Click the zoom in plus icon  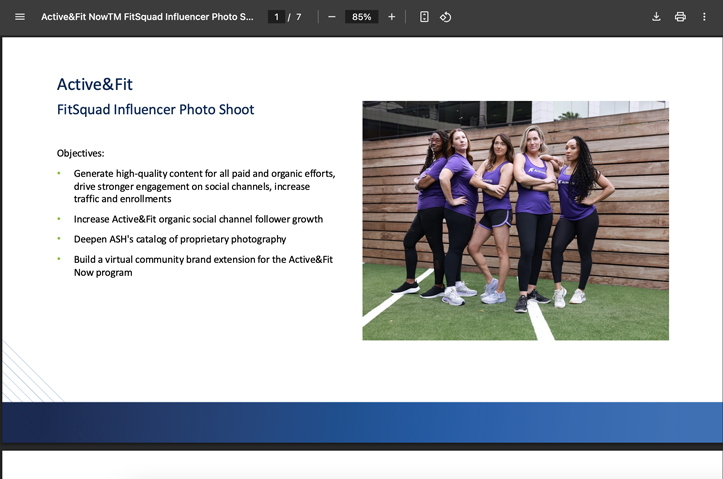click(391, 17)
